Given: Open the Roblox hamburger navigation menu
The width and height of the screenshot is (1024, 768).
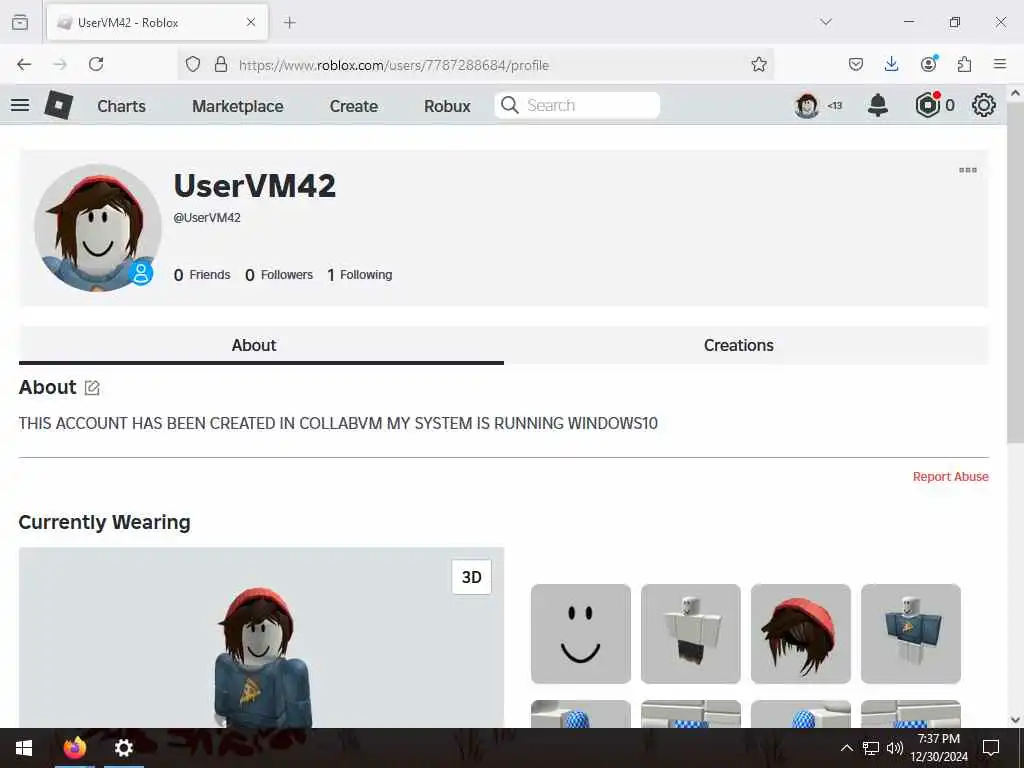Looking at the screenshot, I should click(20, 105).
